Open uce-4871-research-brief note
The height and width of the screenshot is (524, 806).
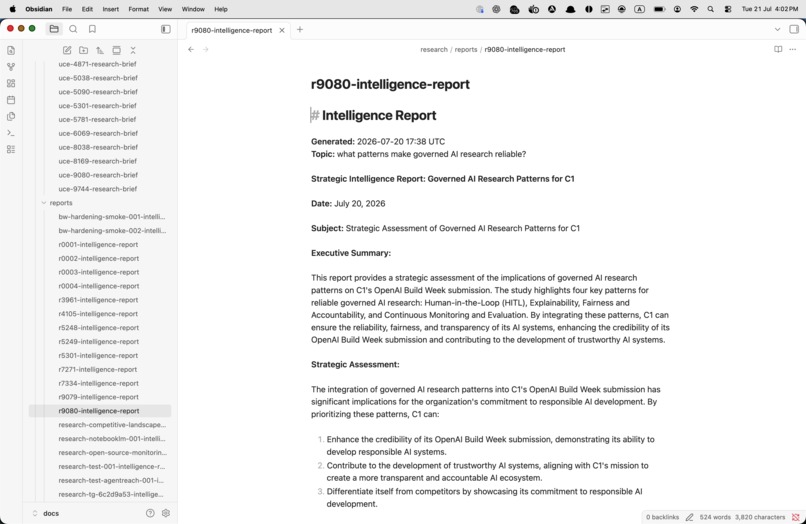(97, 64)
